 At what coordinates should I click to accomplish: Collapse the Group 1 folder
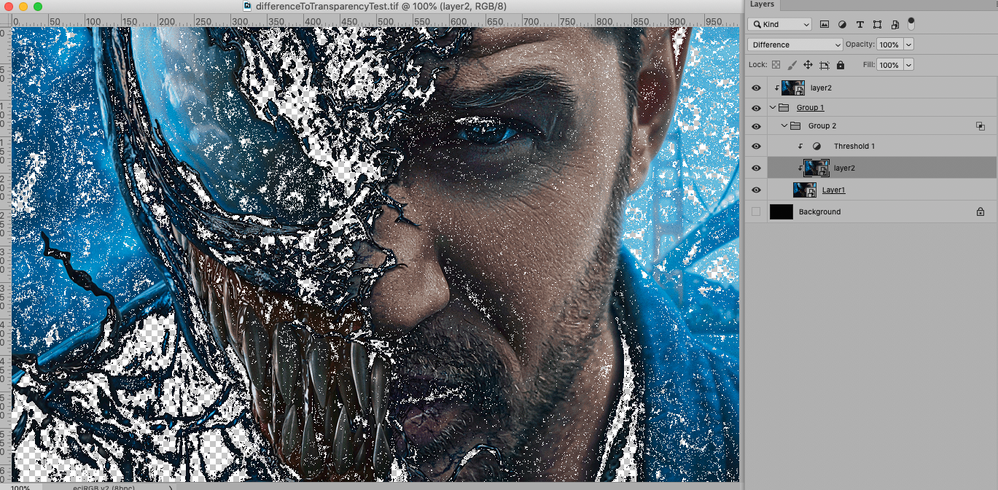[x=773, y=108]
